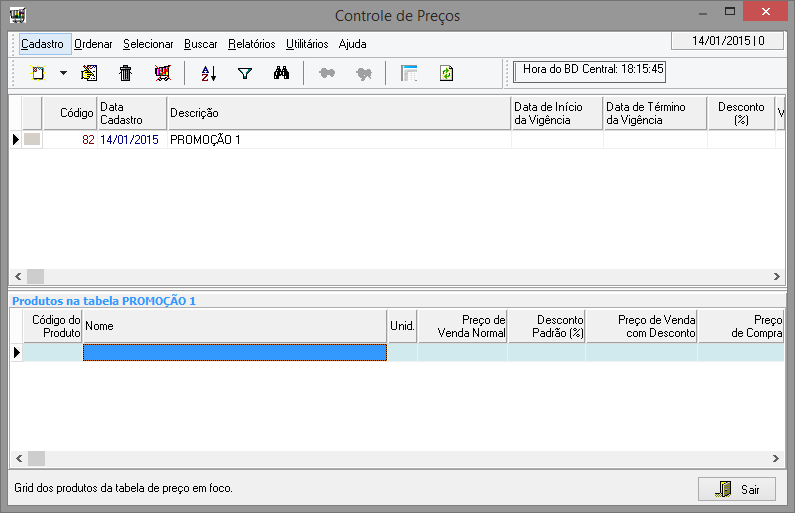The width and height of the screenshot is (795, 513).
Task: Click the trash can delete icon
Action: (x=125, y=73)
